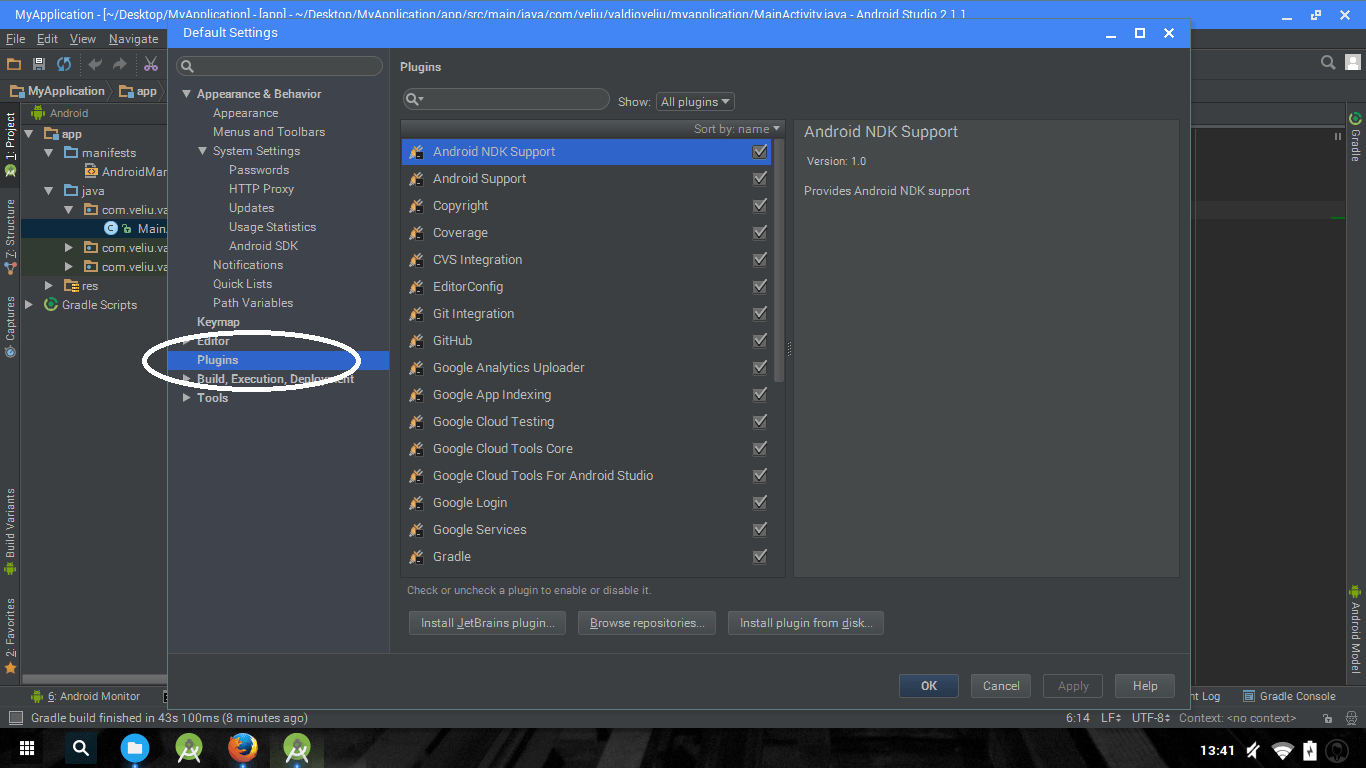Image resolution: width=1366 pixels, height=768 pixels.
Task: Disable the GitHub plugin checkbox
Action: 759,340
